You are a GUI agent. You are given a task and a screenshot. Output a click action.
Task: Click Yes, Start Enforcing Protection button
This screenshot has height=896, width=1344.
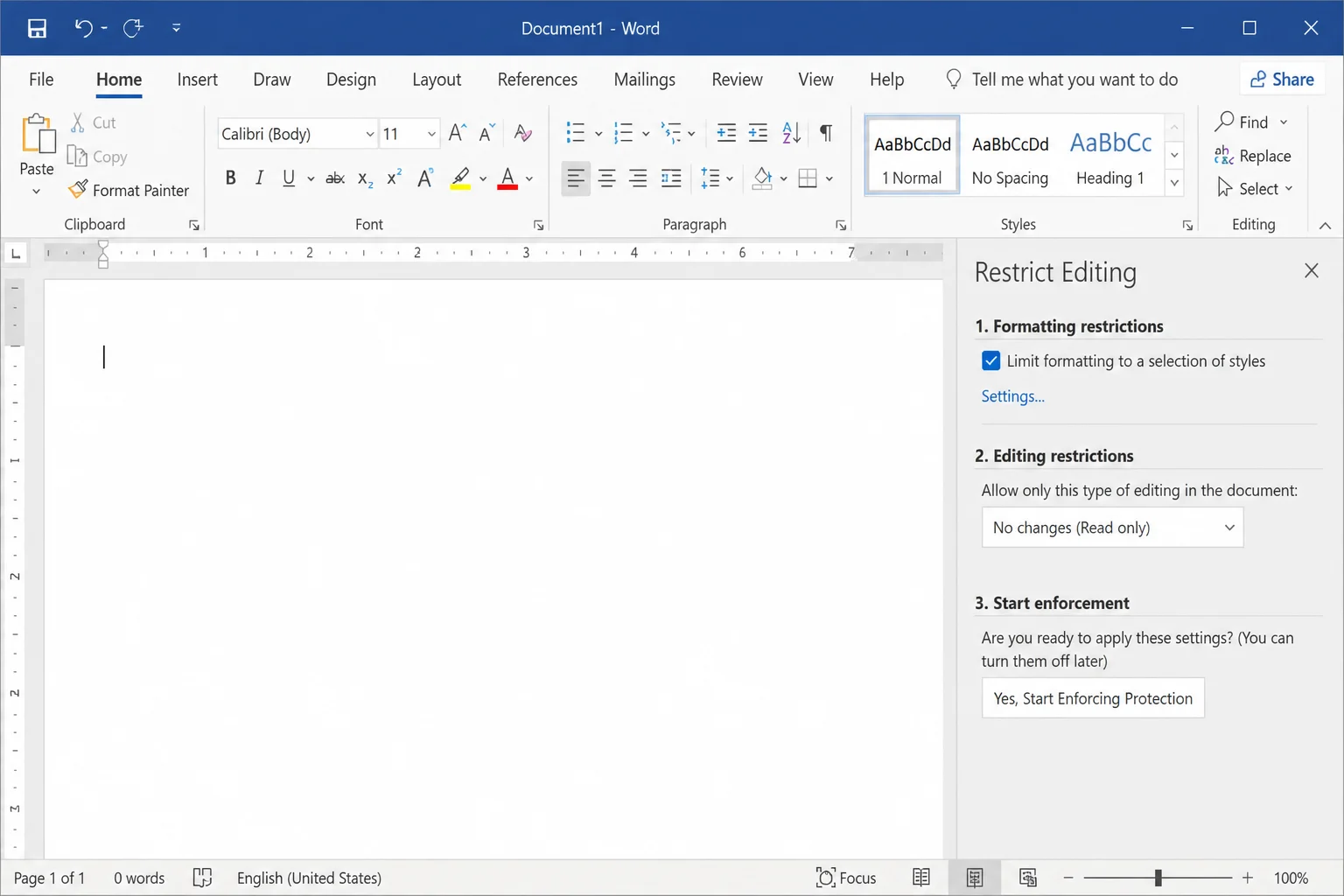[1093, 698]
